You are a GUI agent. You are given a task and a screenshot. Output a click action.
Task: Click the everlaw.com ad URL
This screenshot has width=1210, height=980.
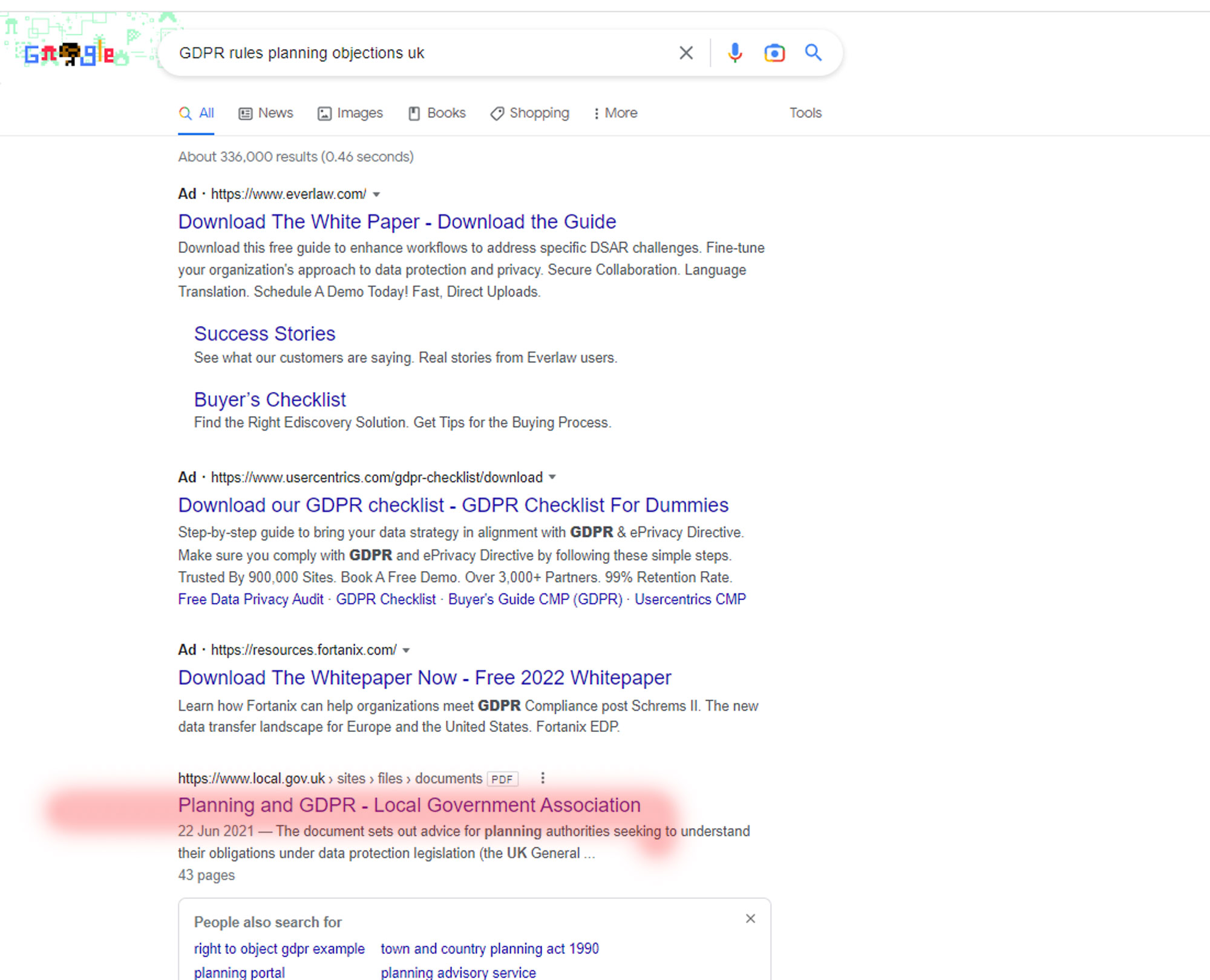289,194
